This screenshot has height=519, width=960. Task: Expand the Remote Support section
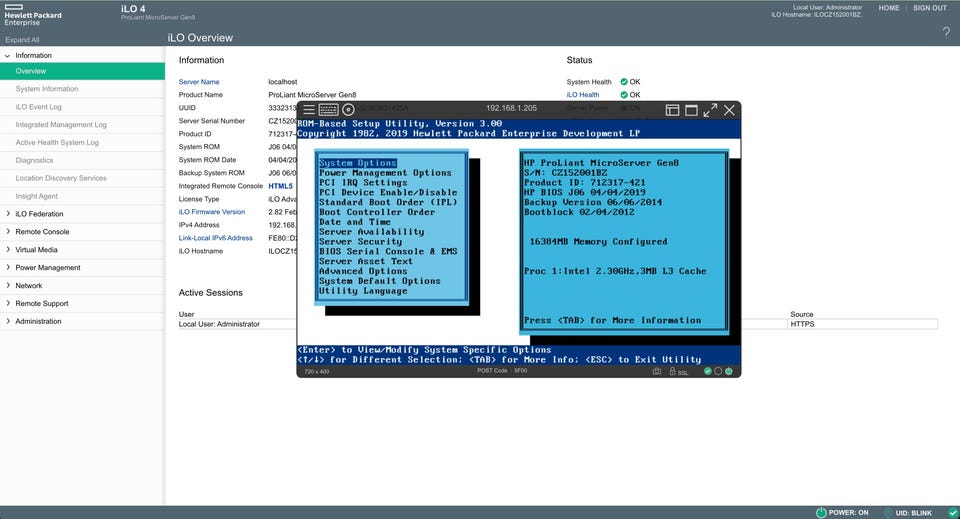pos(7,303)
